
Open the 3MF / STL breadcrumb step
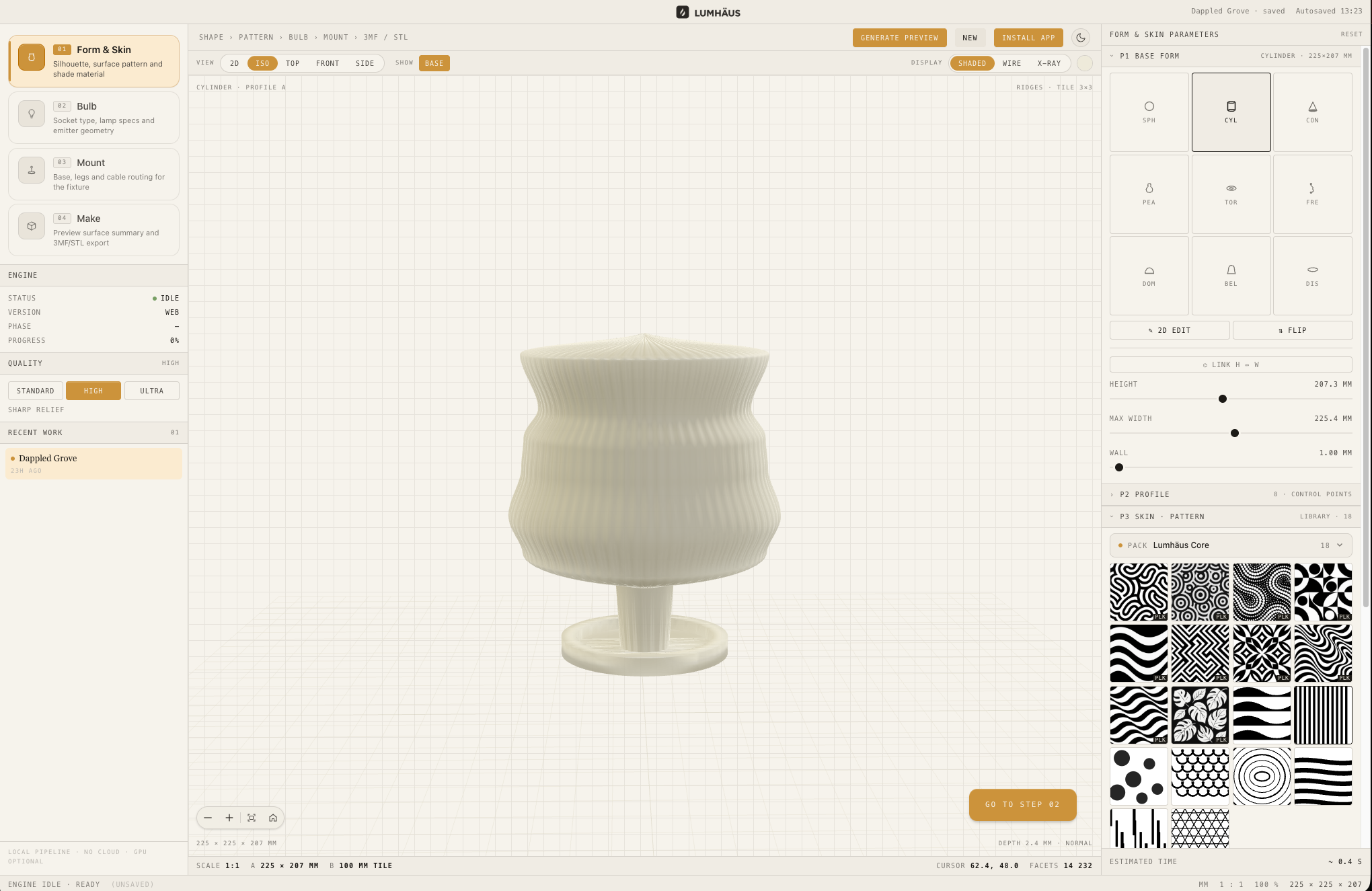(386, 38)
